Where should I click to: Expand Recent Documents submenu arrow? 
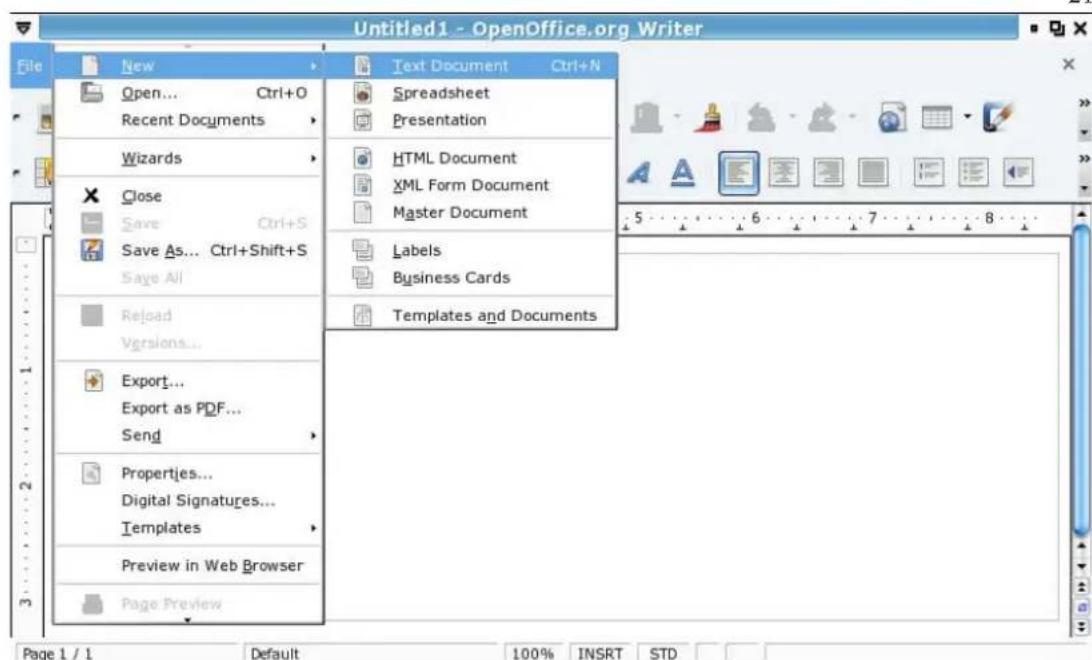pos(313,120)
